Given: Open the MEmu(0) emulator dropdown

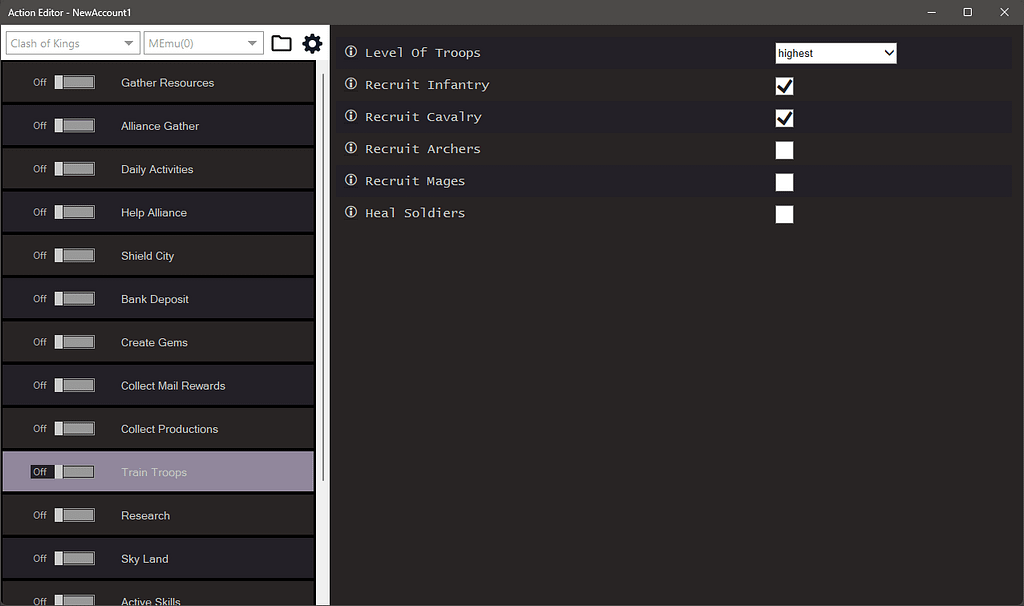Looking at the screenshot, I should tap(202, 43).
